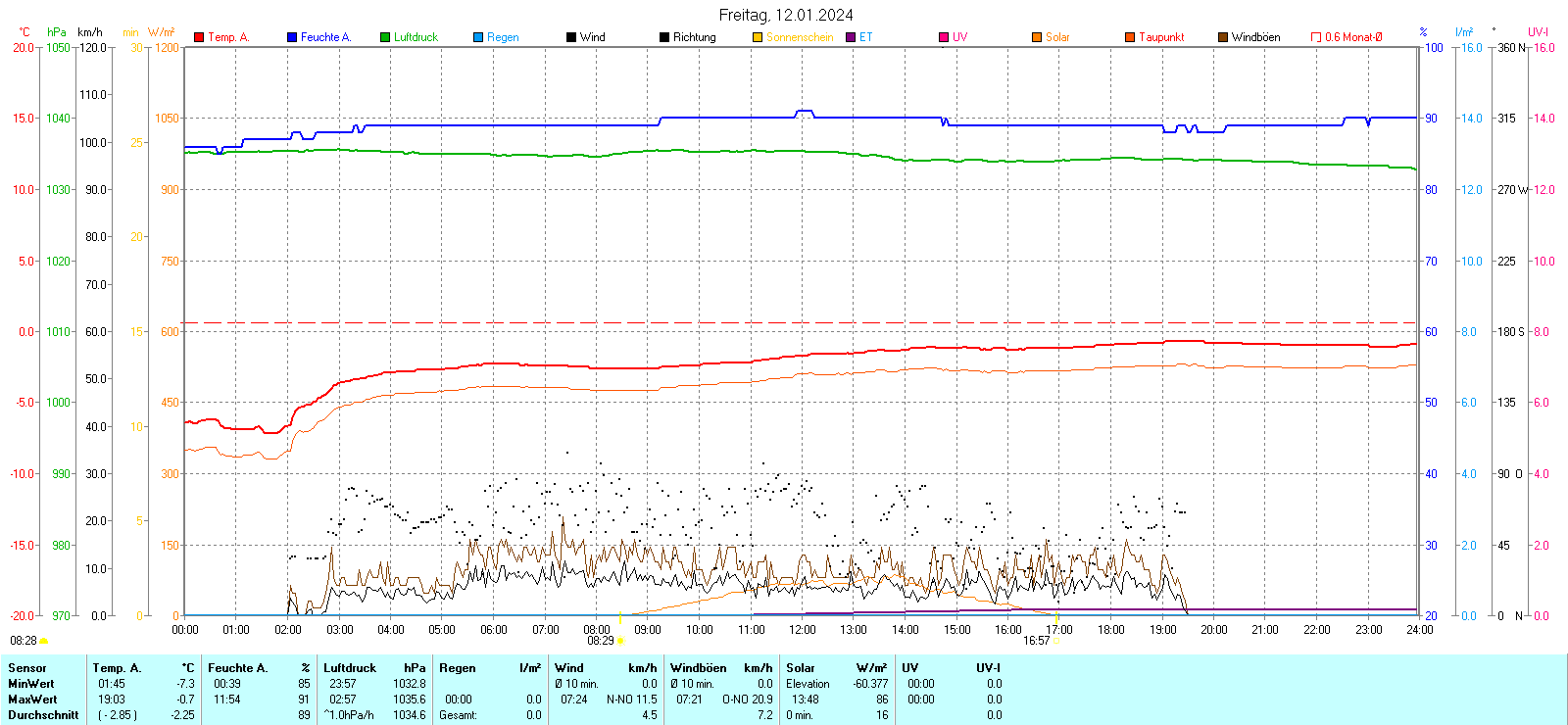
Task: Click the sun icon beside 08:28
Action: 44,641
